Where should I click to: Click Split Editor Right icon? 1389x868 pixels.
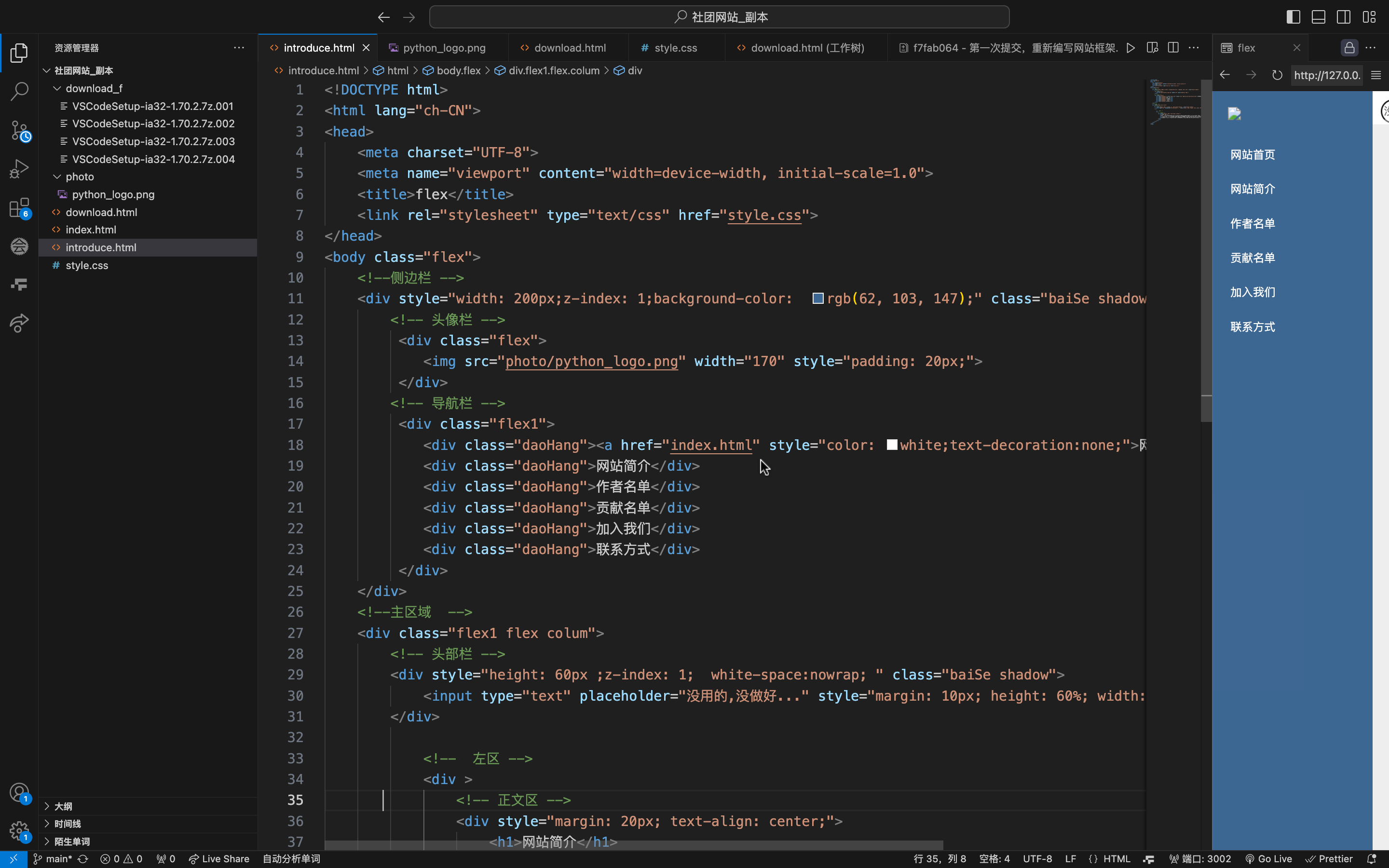click(x=1173, y=48)
